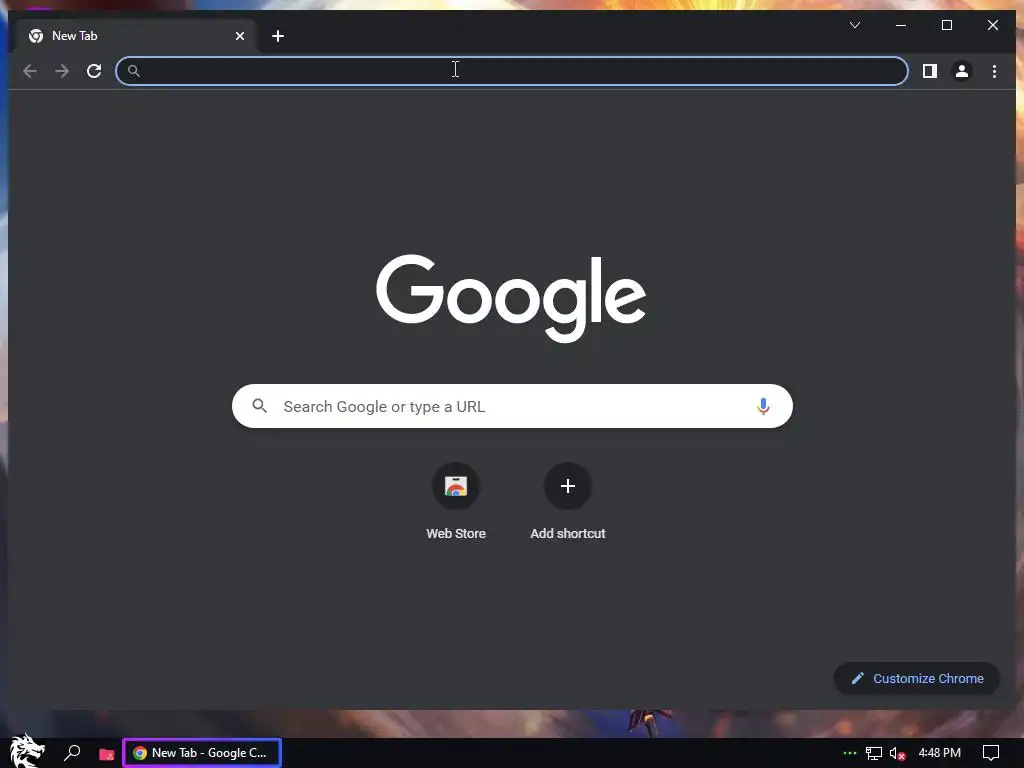
Task: Click the Add shortcut button
Action: click(568, 502)
